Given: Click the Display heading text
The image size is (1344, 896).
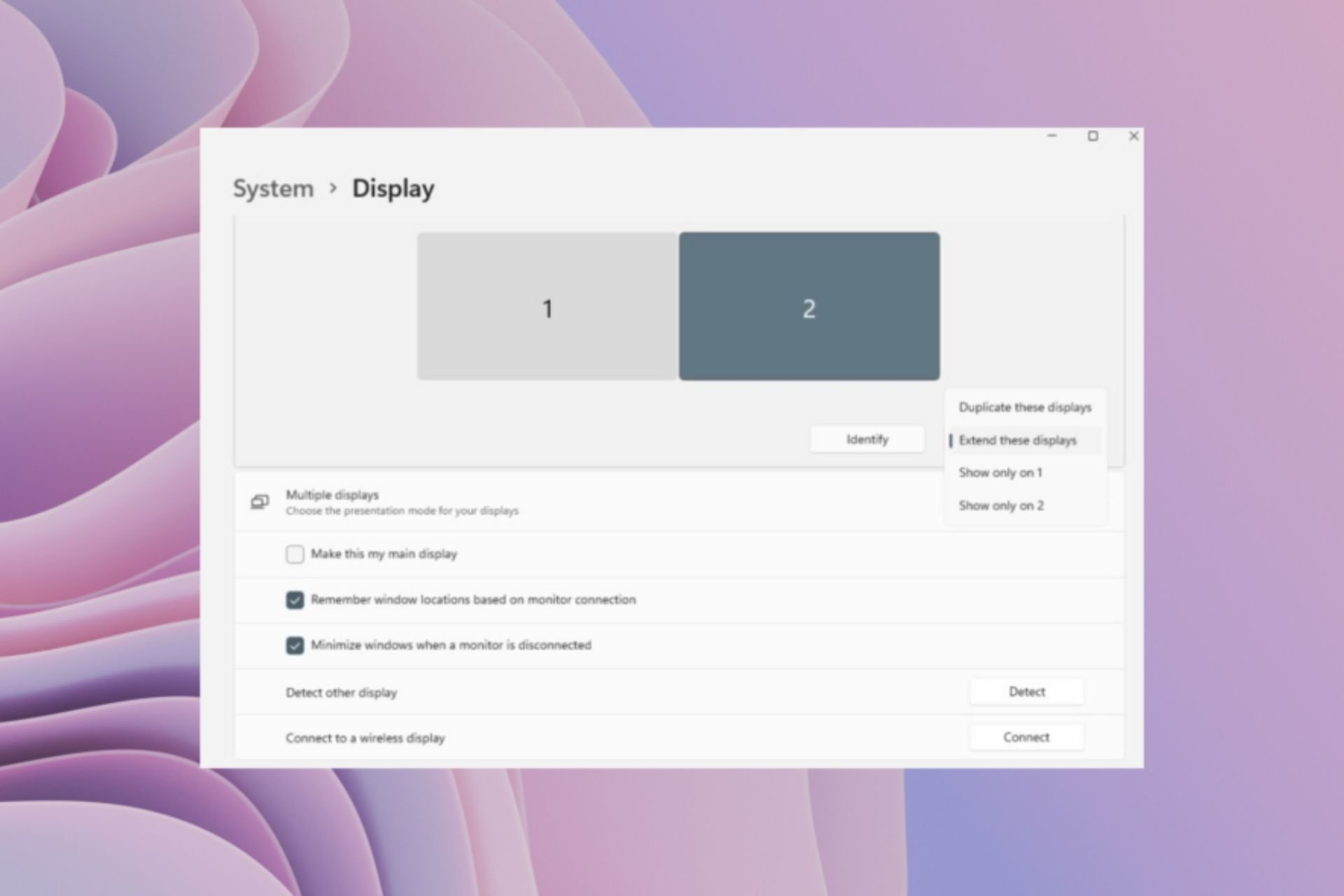Looking at the screenshot, I should point(393,188).
